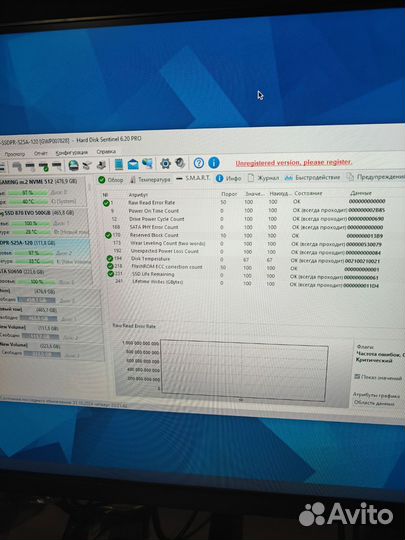Click the chart icon on Быстродействие tab

pos(289,178)
